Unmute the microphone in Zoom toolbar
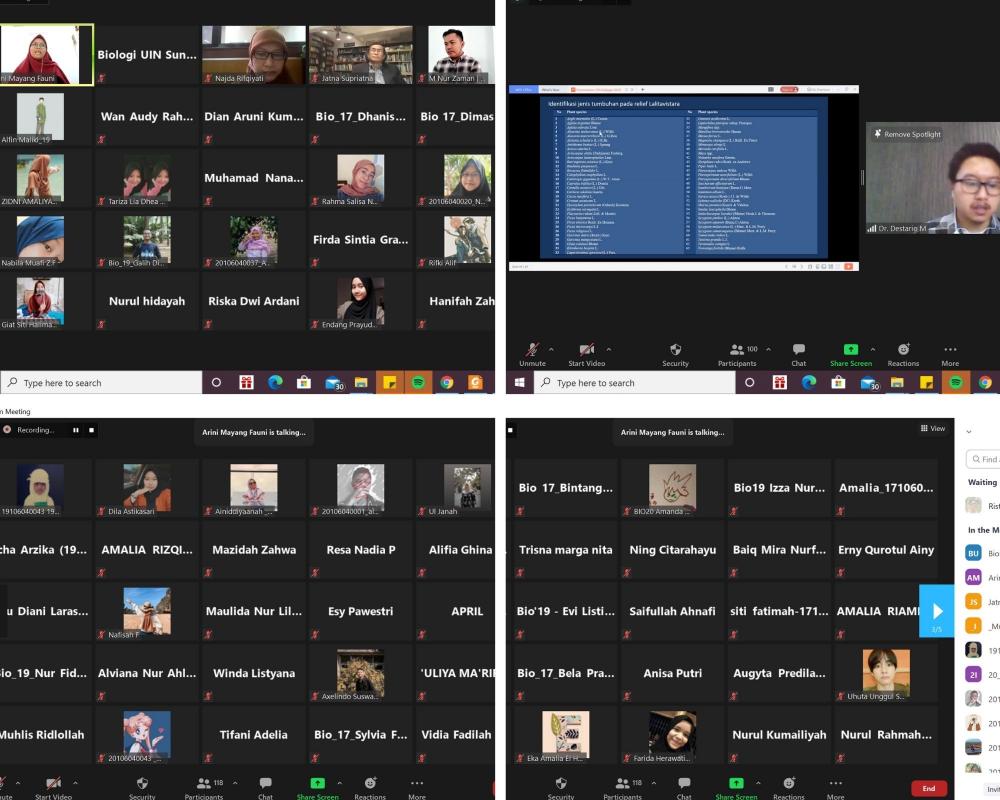 [x=532, y=352]
